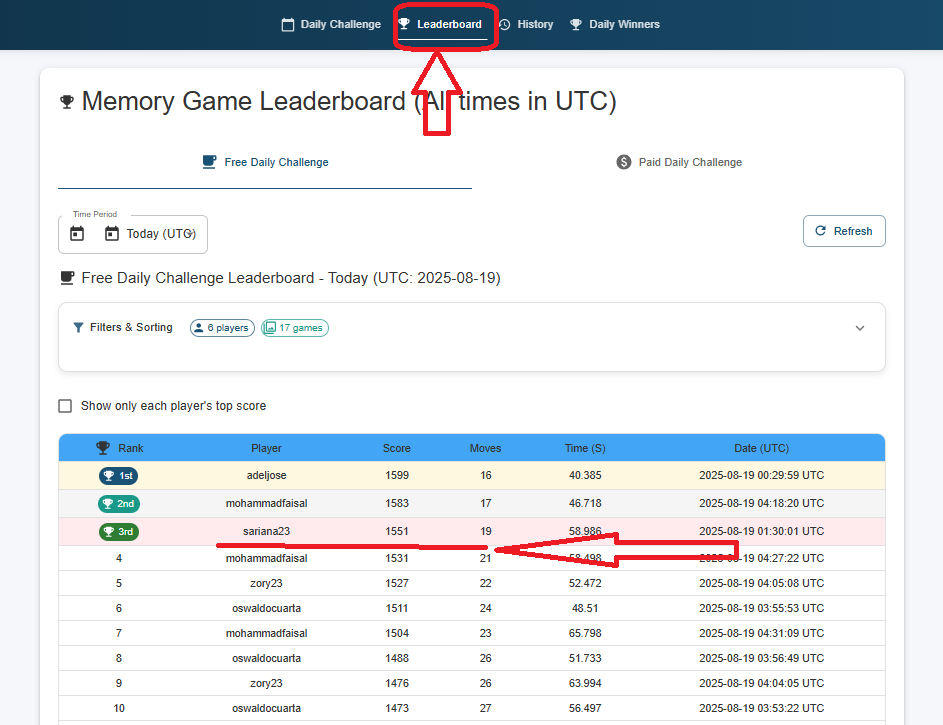Open the Time Period dropdown

click(133, 234)
